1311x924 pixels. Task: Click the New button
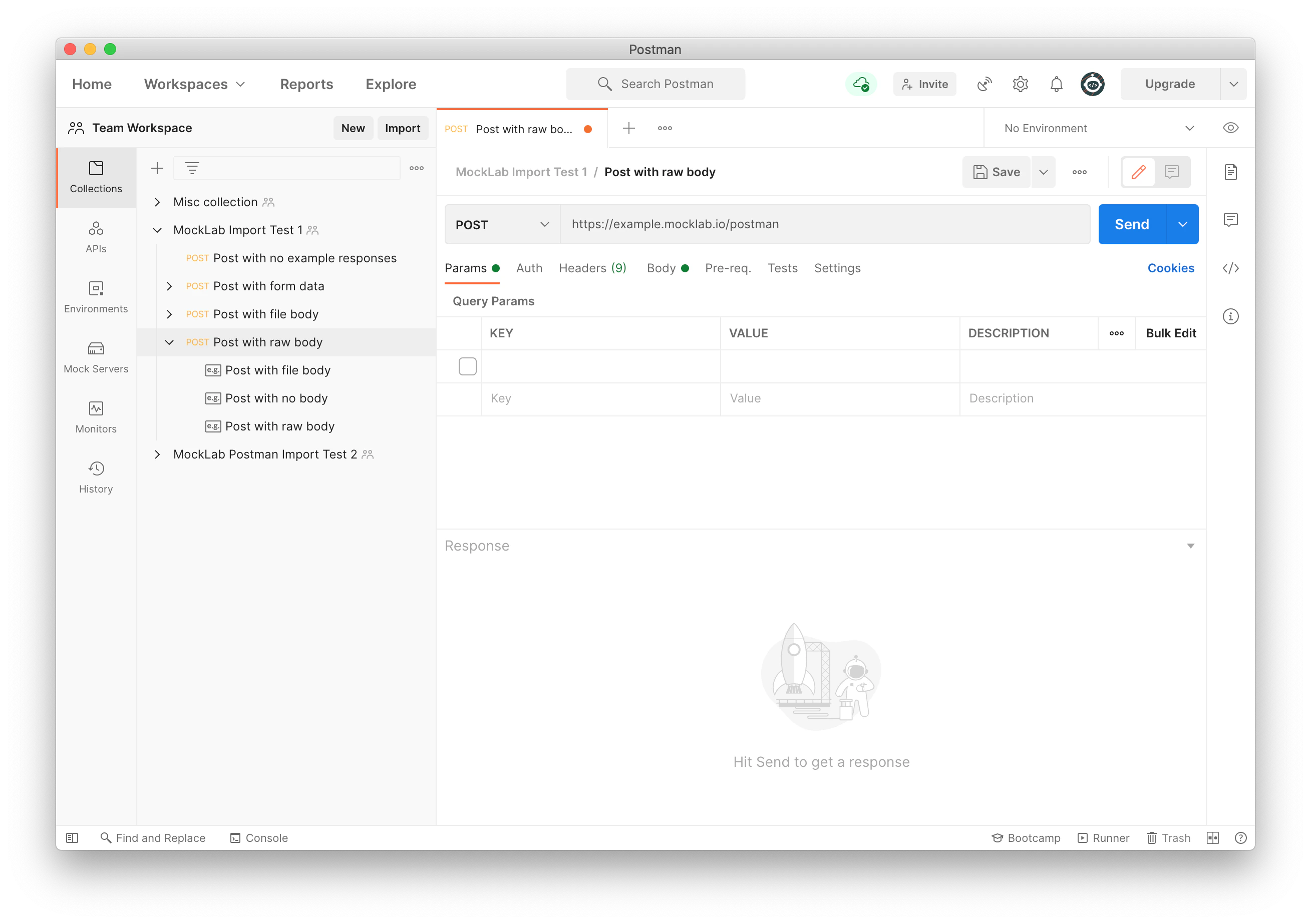(x=353, y=129)
